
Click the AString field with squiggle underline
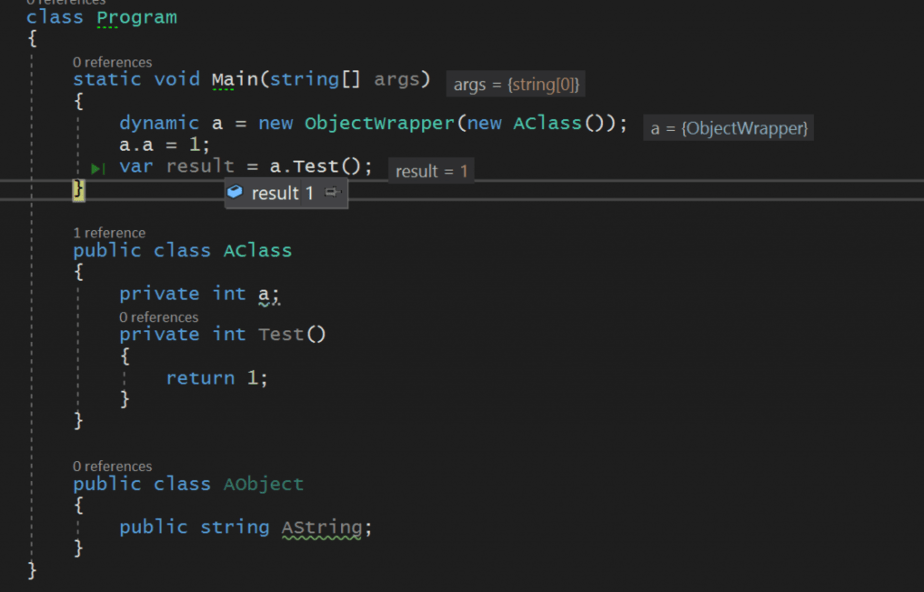coord(322,527)
